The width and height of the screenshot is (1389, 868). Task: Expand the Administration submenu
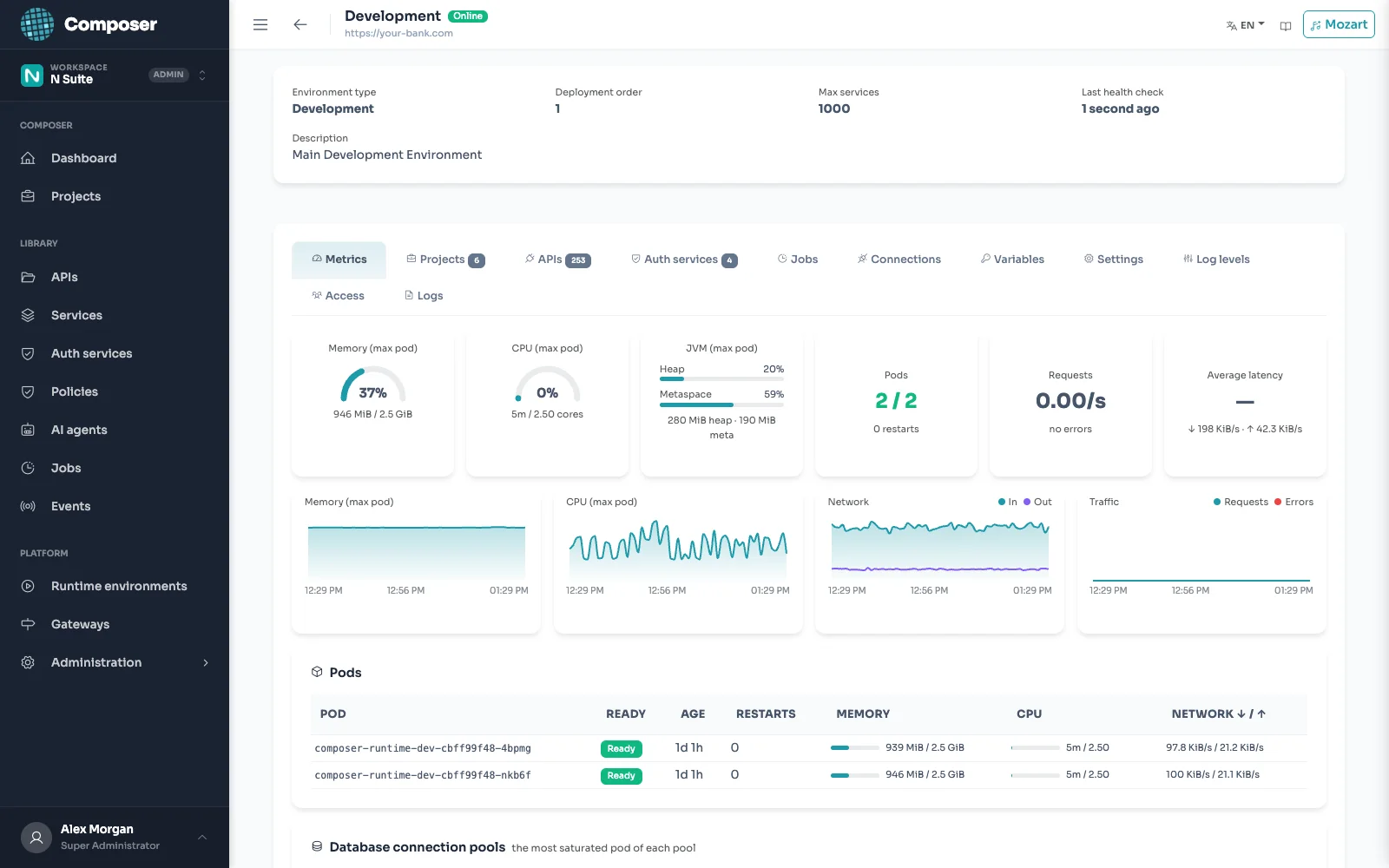click(x=206, y=662)
